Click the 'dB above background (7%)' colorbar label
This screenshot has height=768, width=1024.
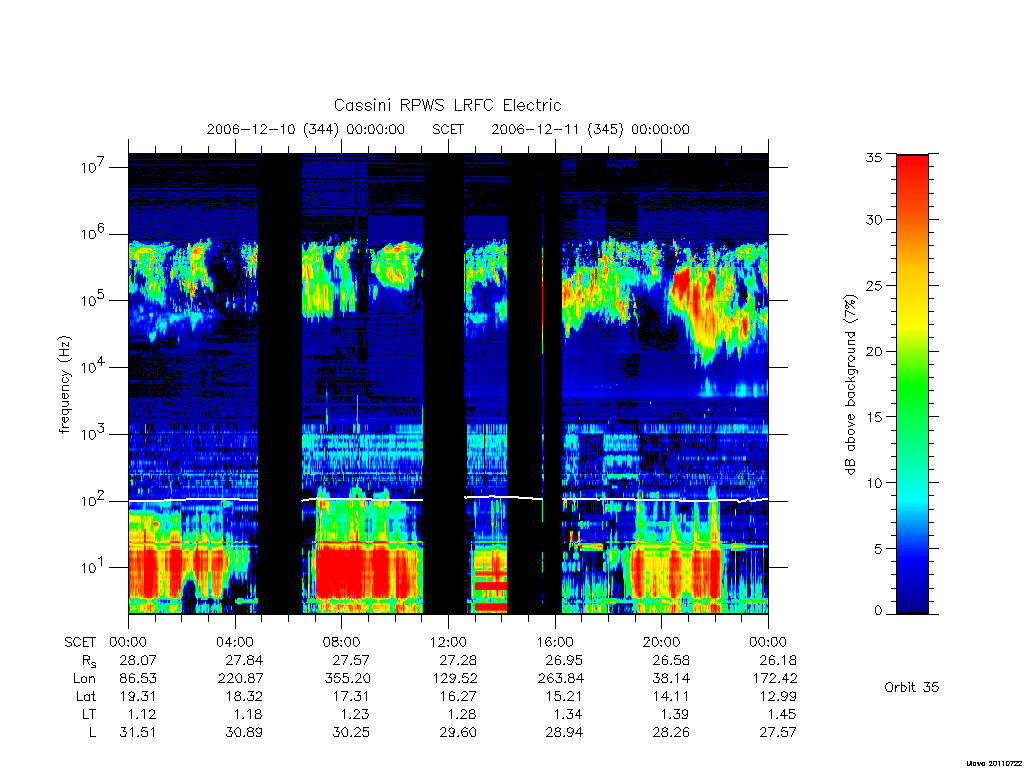(x=850, y=385)
